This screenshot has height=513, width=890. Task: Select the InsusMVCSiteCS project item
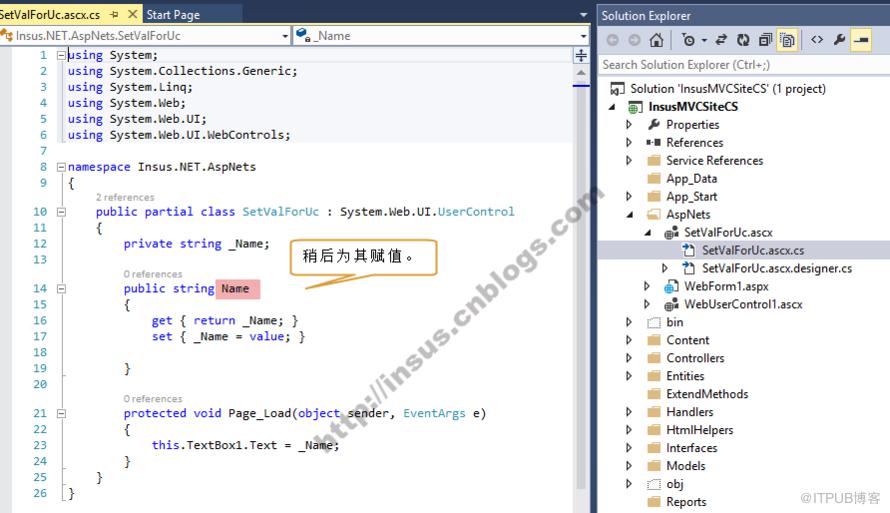[x=693, y=107]
